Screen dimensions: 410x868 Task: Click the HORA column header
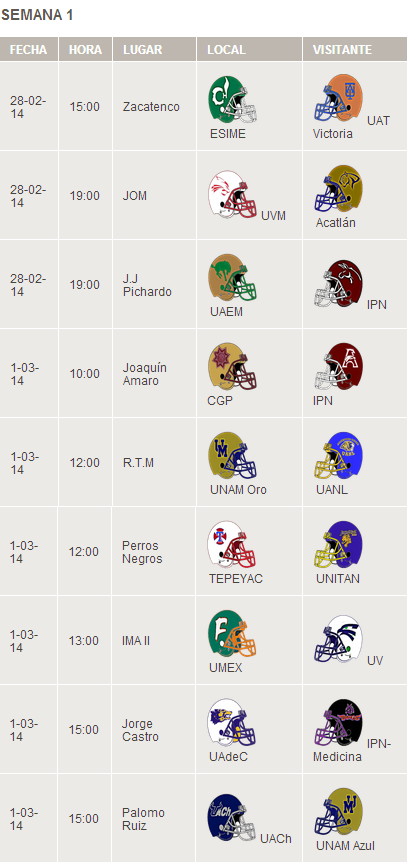tap(86, 49)
